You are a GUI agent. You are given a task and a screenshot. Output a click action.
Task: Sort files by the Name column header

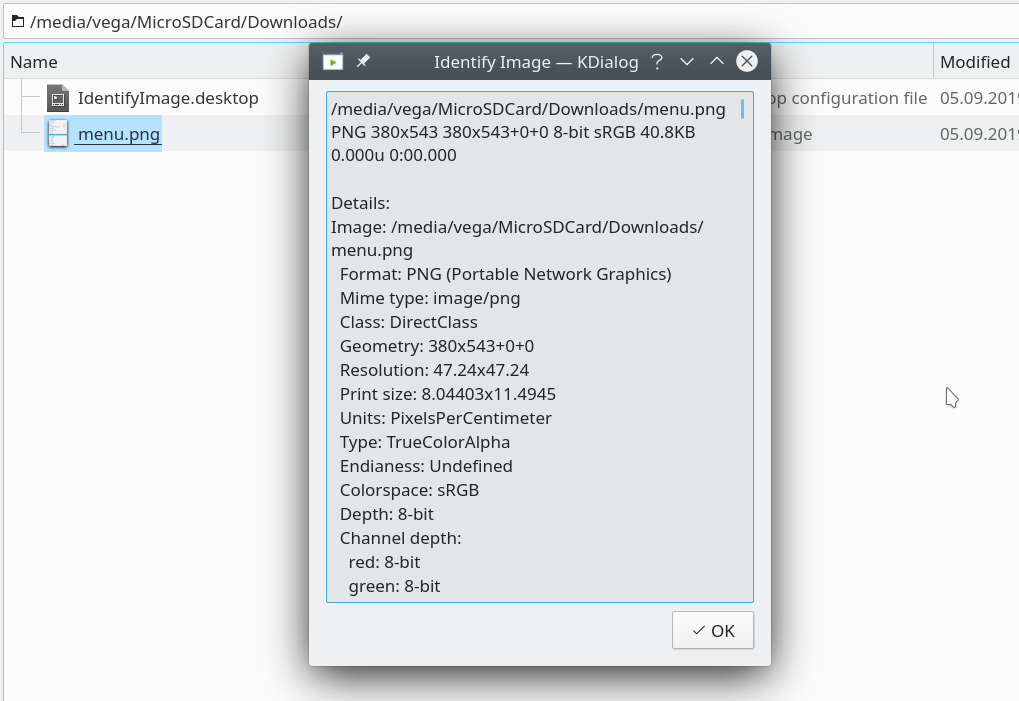click(x=156, y=62)
